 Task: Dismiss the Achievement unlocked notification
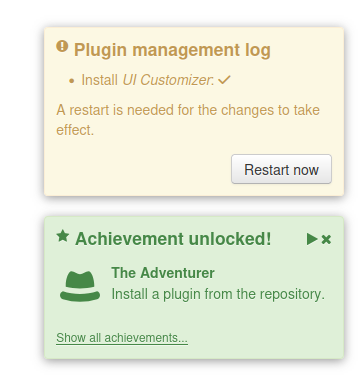pos(326,239)
